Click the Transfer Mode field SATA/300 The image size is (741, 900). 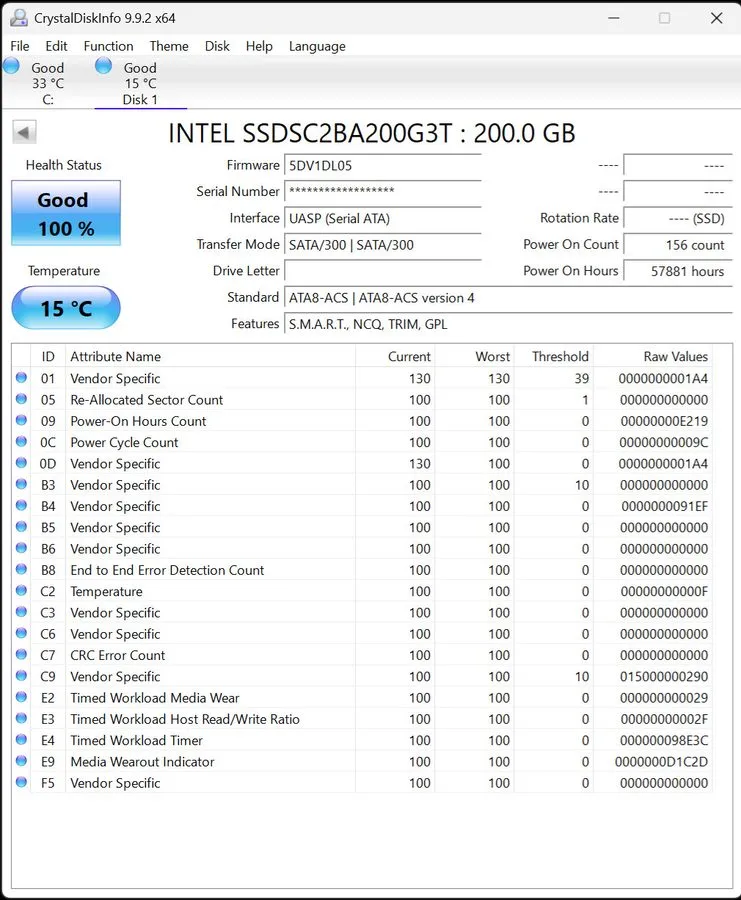pos(382,245)
